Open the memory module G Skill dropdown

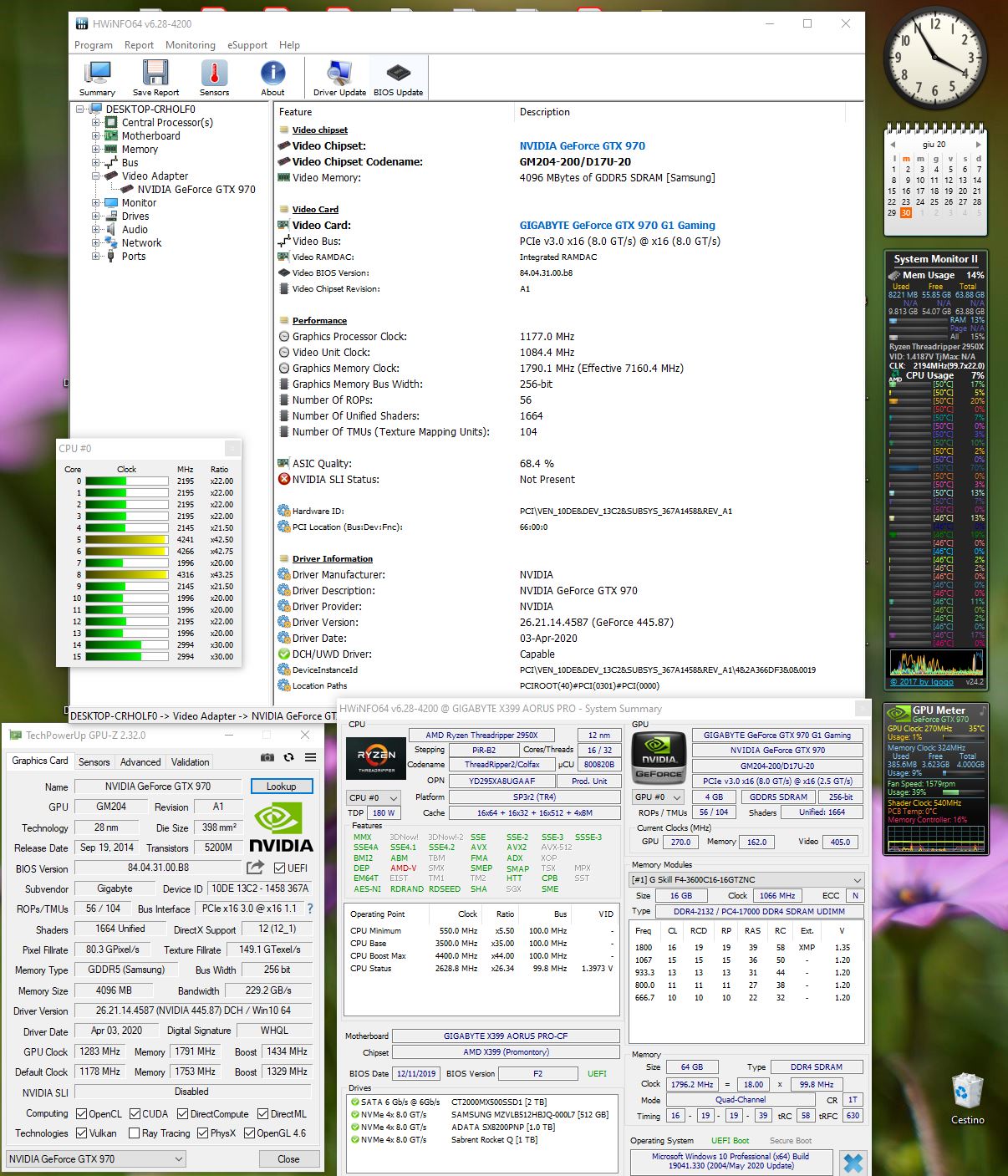point(746,879)
